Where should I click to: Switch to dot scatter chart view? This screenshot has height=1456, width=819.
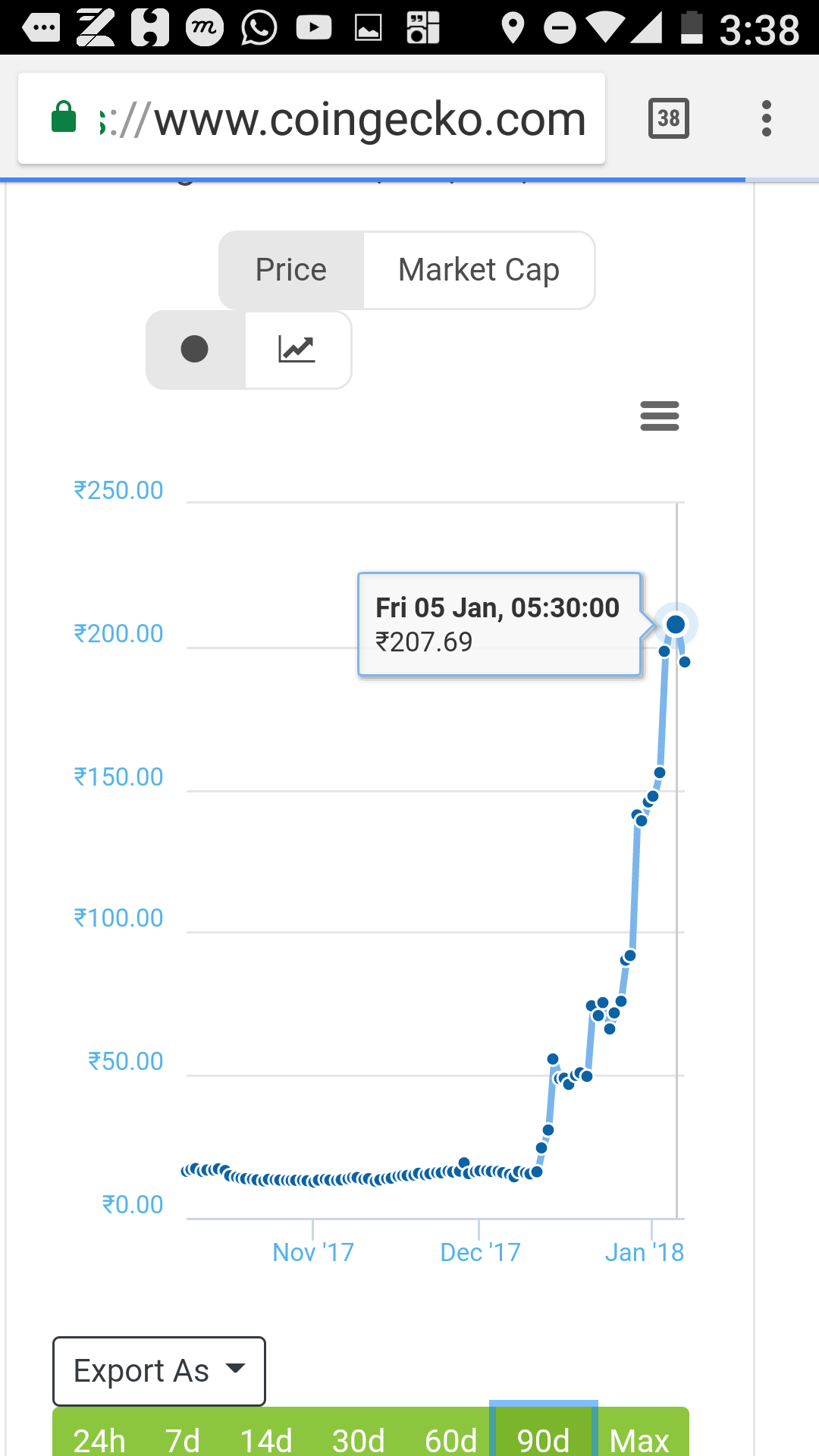coord(196,350)
